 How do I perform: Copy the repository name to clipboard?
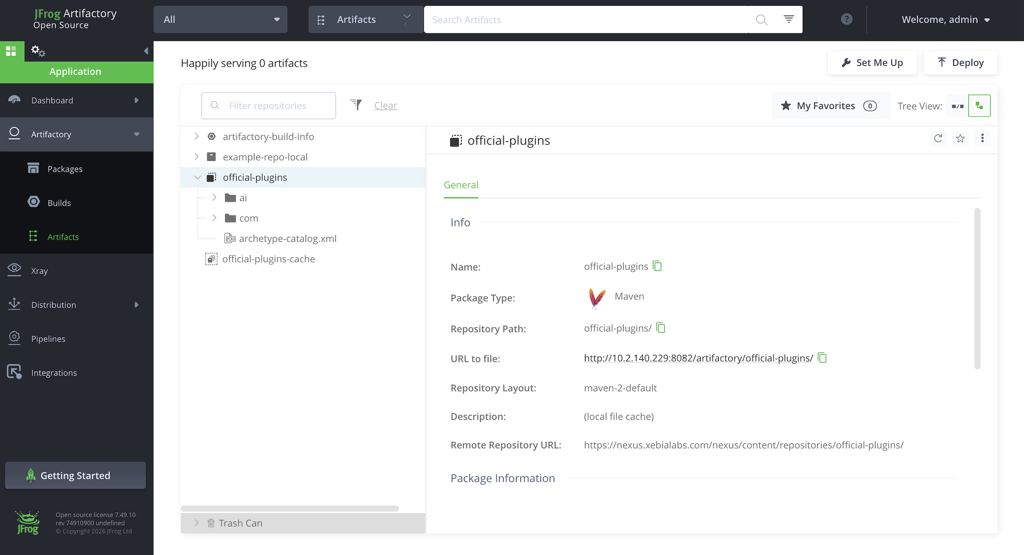(x=657, y=266)
